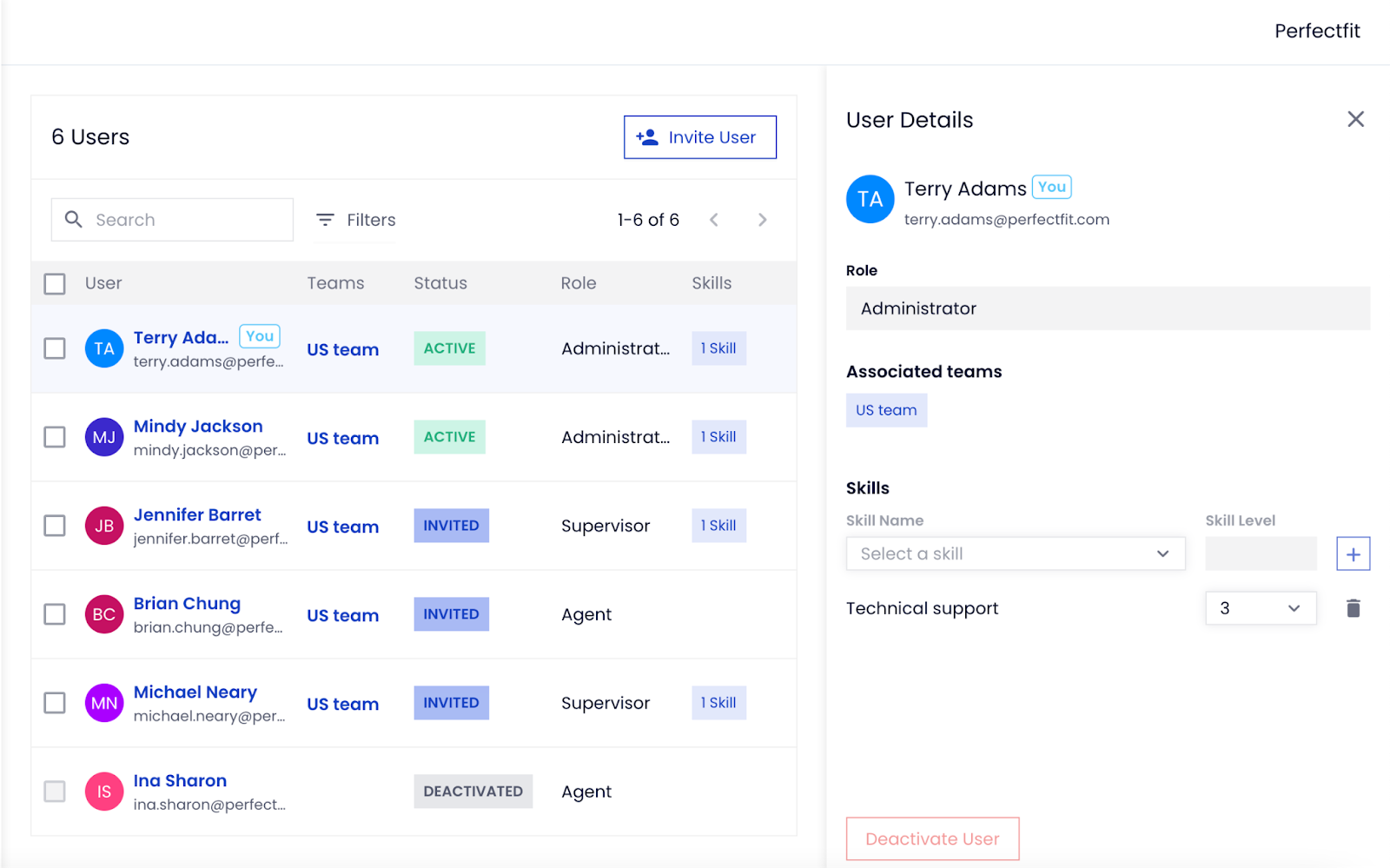Click Brian Chung's BC avatar
Image resolution: width=1390 pixels, height=868 pixels.
click(x=104, y=614)
